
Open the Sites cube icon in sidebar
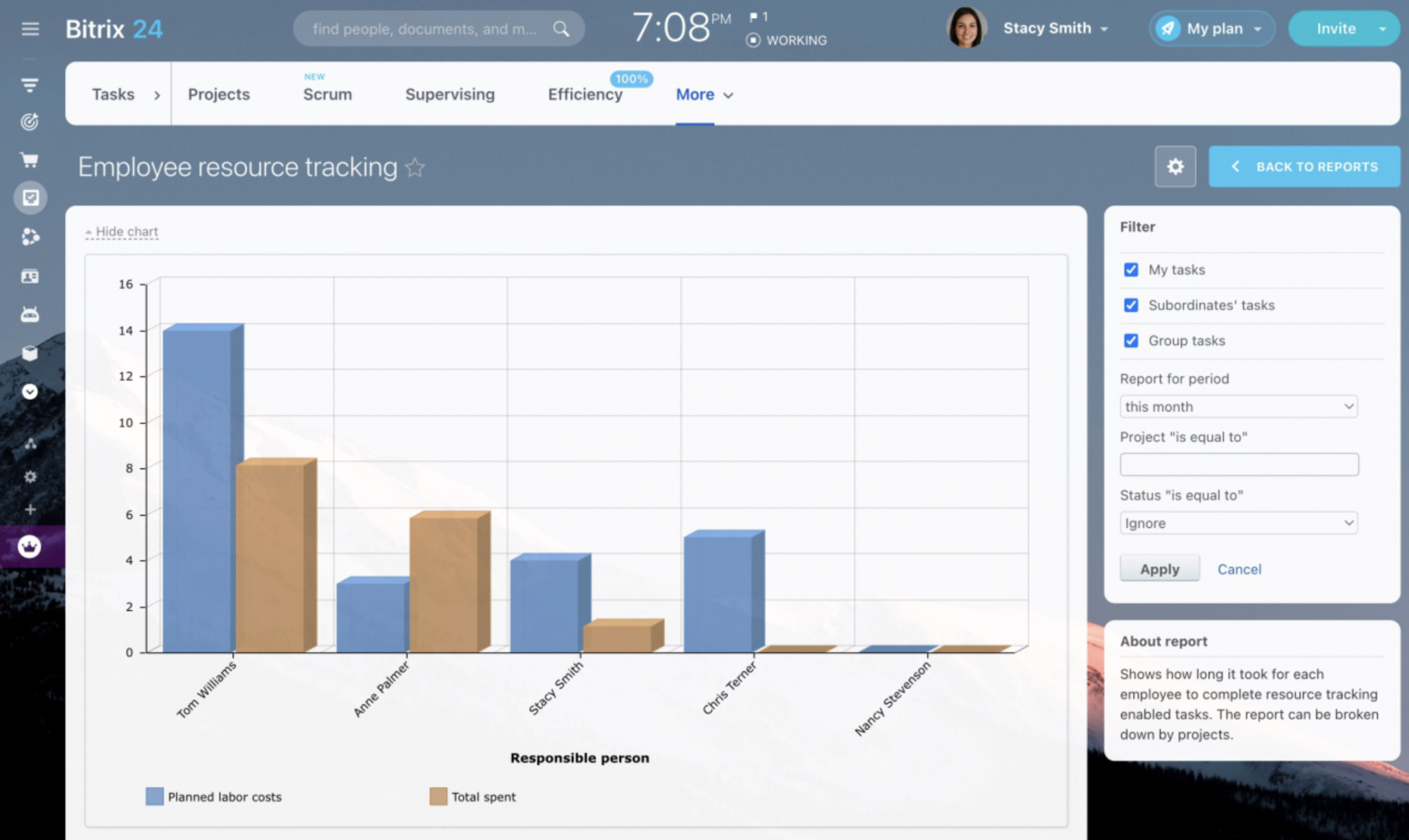click(30, 353)
